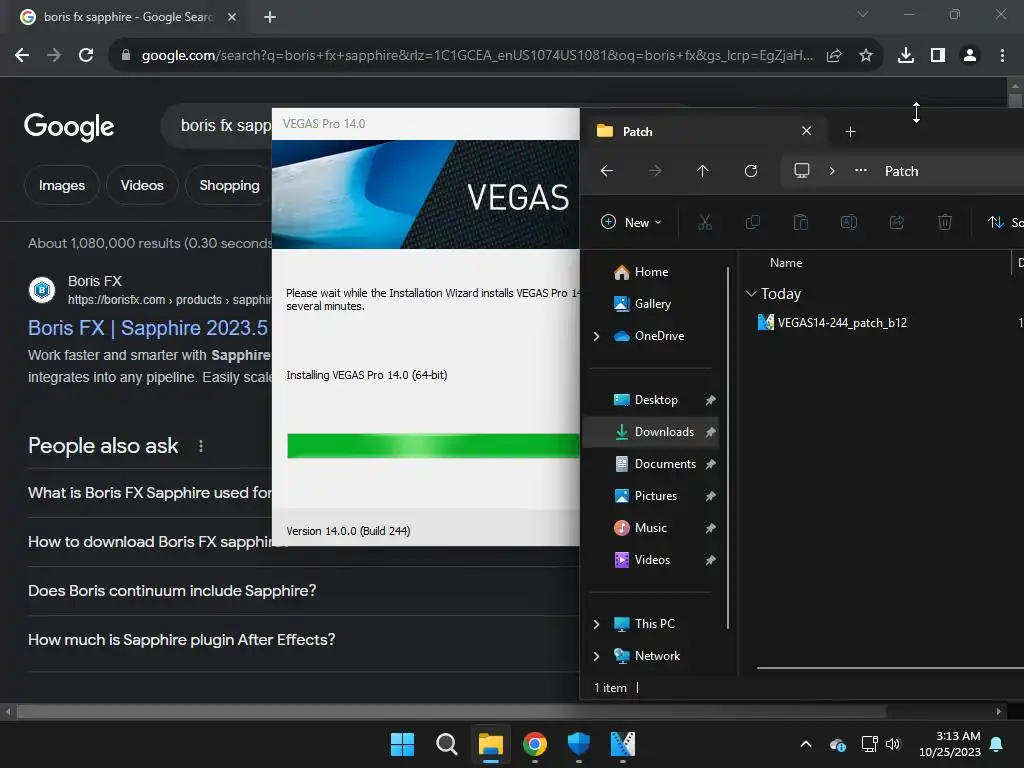Screen dimensions: 1024x768
Task: Open the New dropdown in File Explorer
Action: [631, 223]
